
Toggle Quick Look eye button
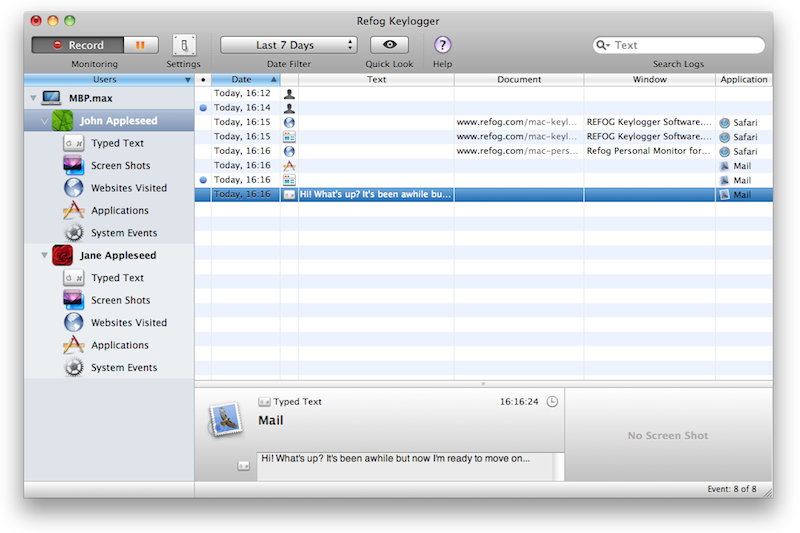[389, 45]
